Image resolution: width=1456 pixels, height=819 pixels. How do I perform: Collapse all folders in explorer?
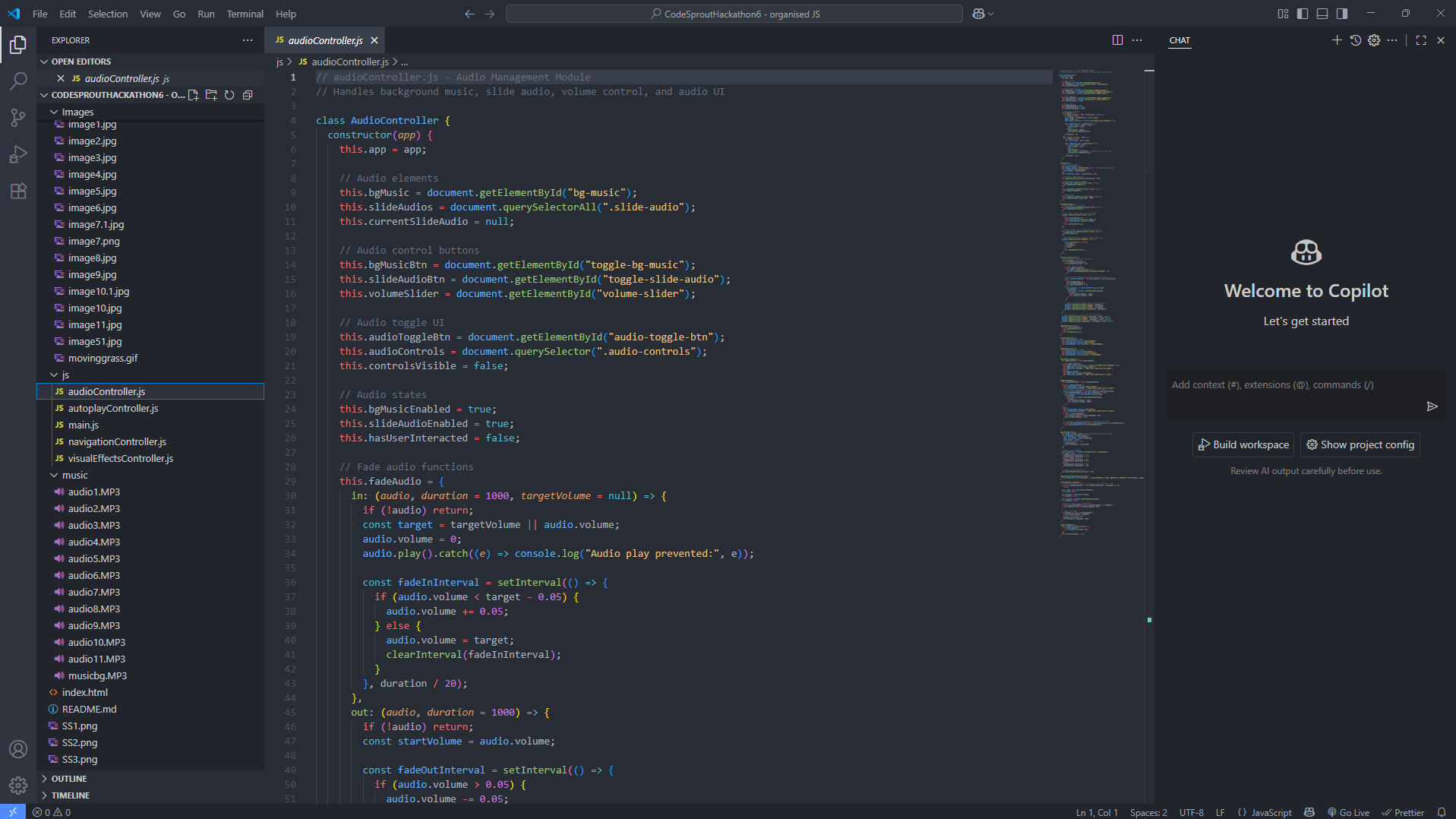tap(248, 95)
